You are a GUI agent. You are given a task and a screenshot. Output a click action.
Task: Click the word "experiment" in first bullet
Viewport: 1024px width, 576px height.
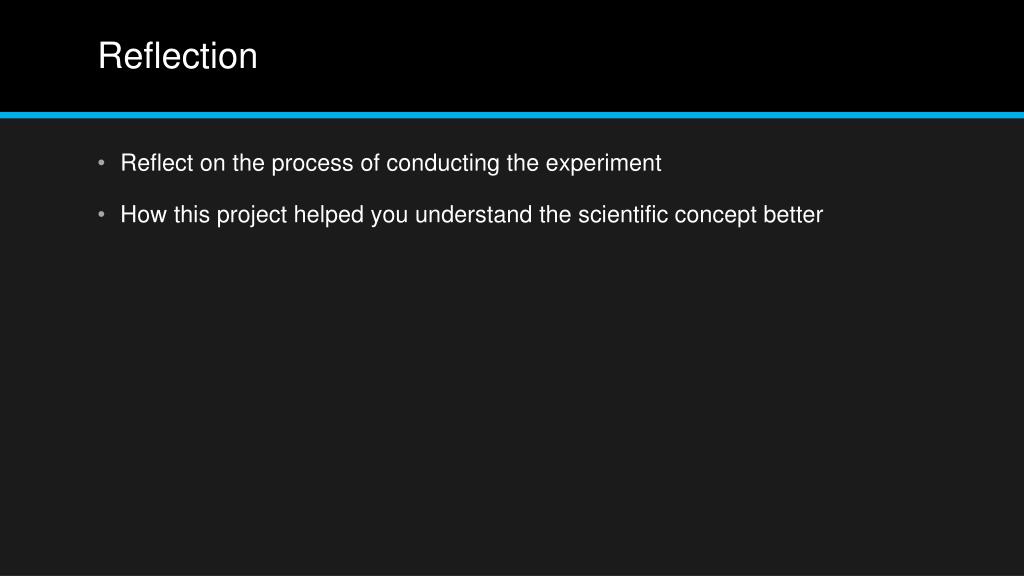point(603,164)
